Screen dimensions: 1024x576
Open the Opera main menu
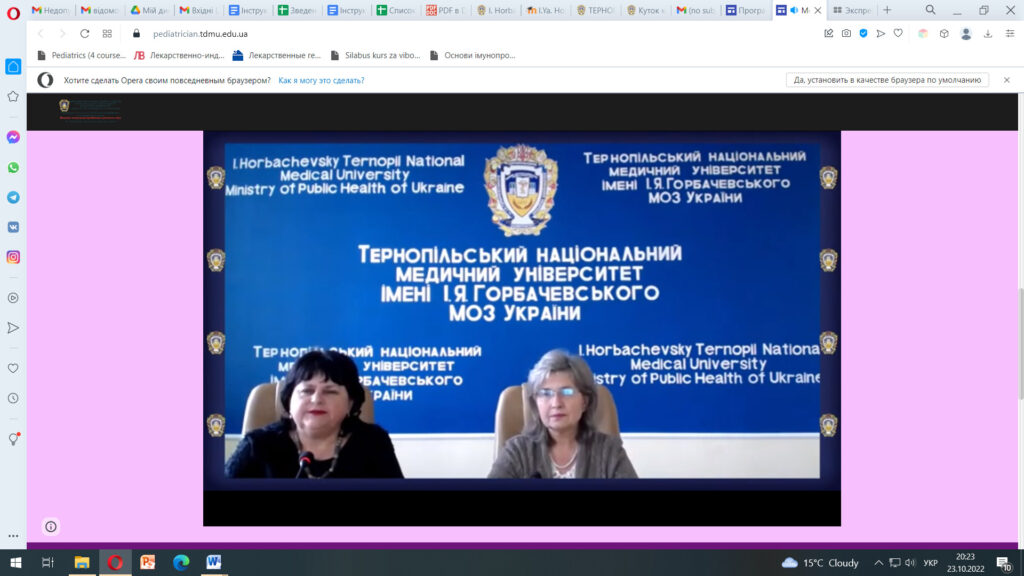[x=13, y=10]
